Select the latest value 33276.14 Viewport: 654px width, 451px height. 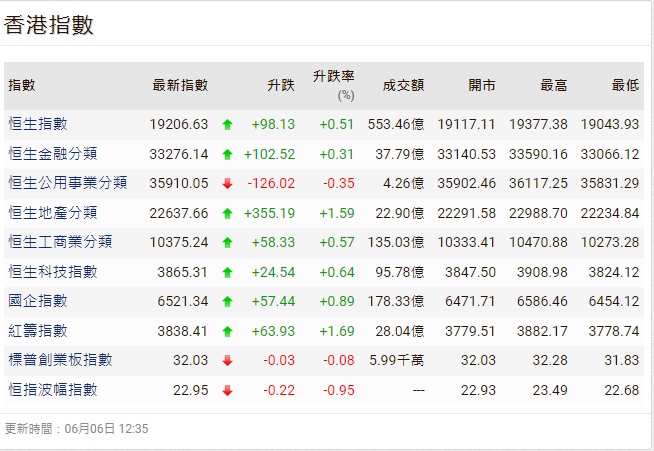click(179, 154)
